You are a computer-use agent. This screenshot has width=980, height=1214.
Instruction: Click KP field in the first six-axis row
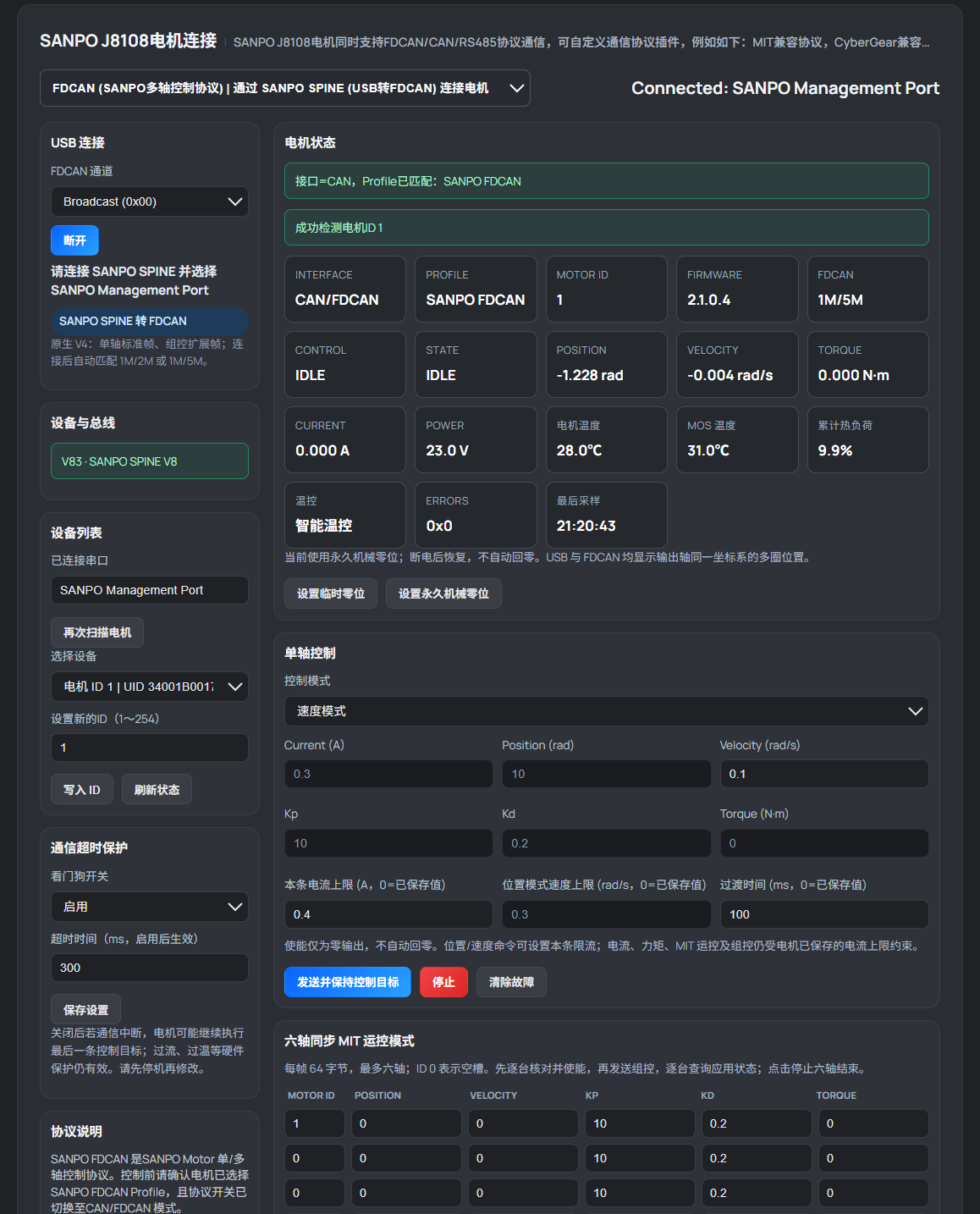pyautogui.click(x=639, y=1123)
